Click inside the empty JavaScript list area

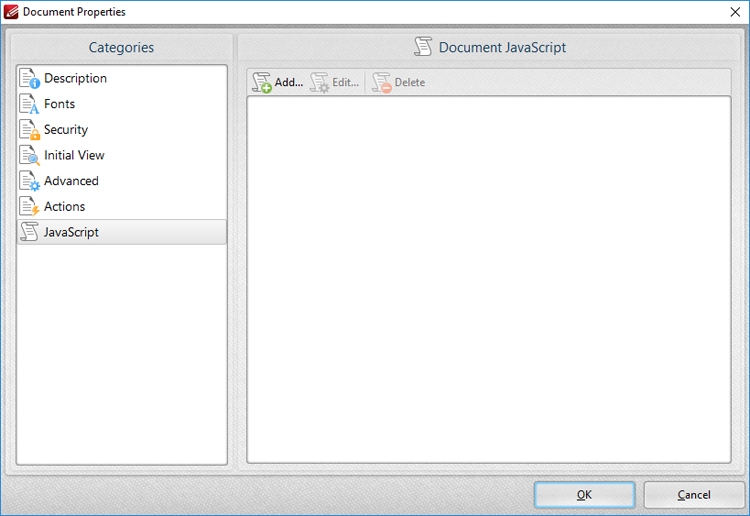[x=489, y=280]
